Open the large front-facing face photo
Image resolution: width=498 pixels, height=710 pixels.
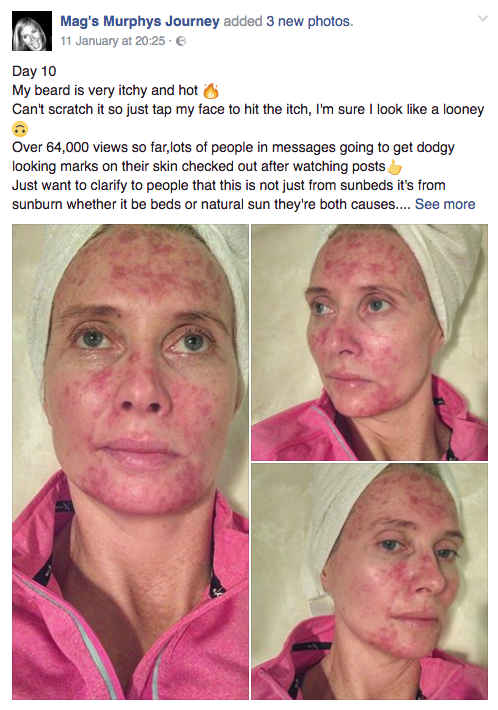click(x=130, y=462)
